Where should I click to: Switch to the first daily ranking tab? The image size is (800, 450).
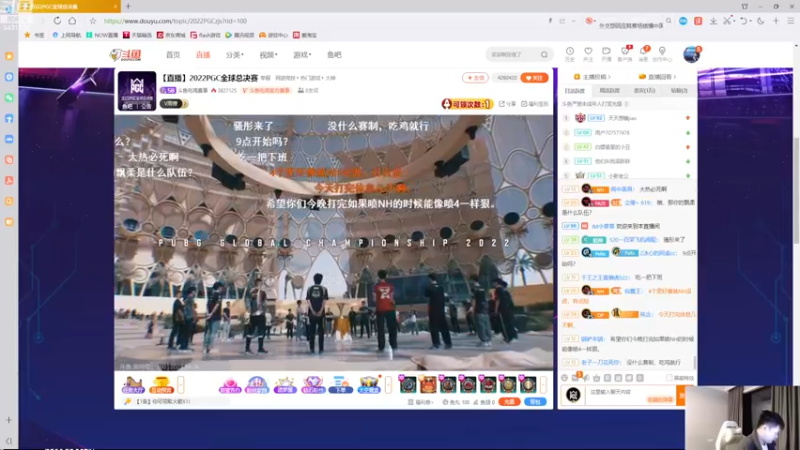pyautogui.click(x=574, y=90)
